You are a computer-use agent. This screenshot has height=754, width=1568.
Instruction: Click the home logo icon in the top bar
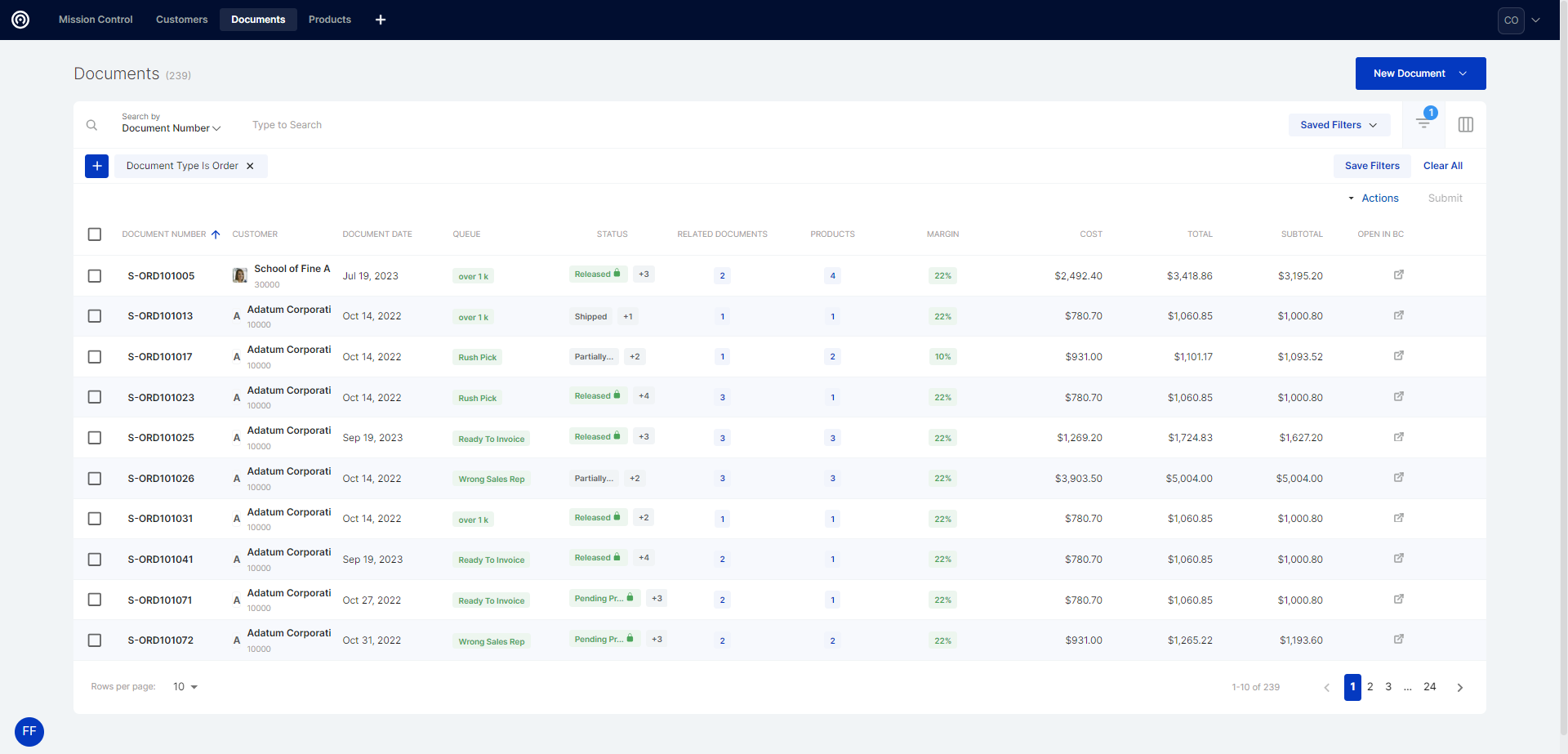[20, 20]
